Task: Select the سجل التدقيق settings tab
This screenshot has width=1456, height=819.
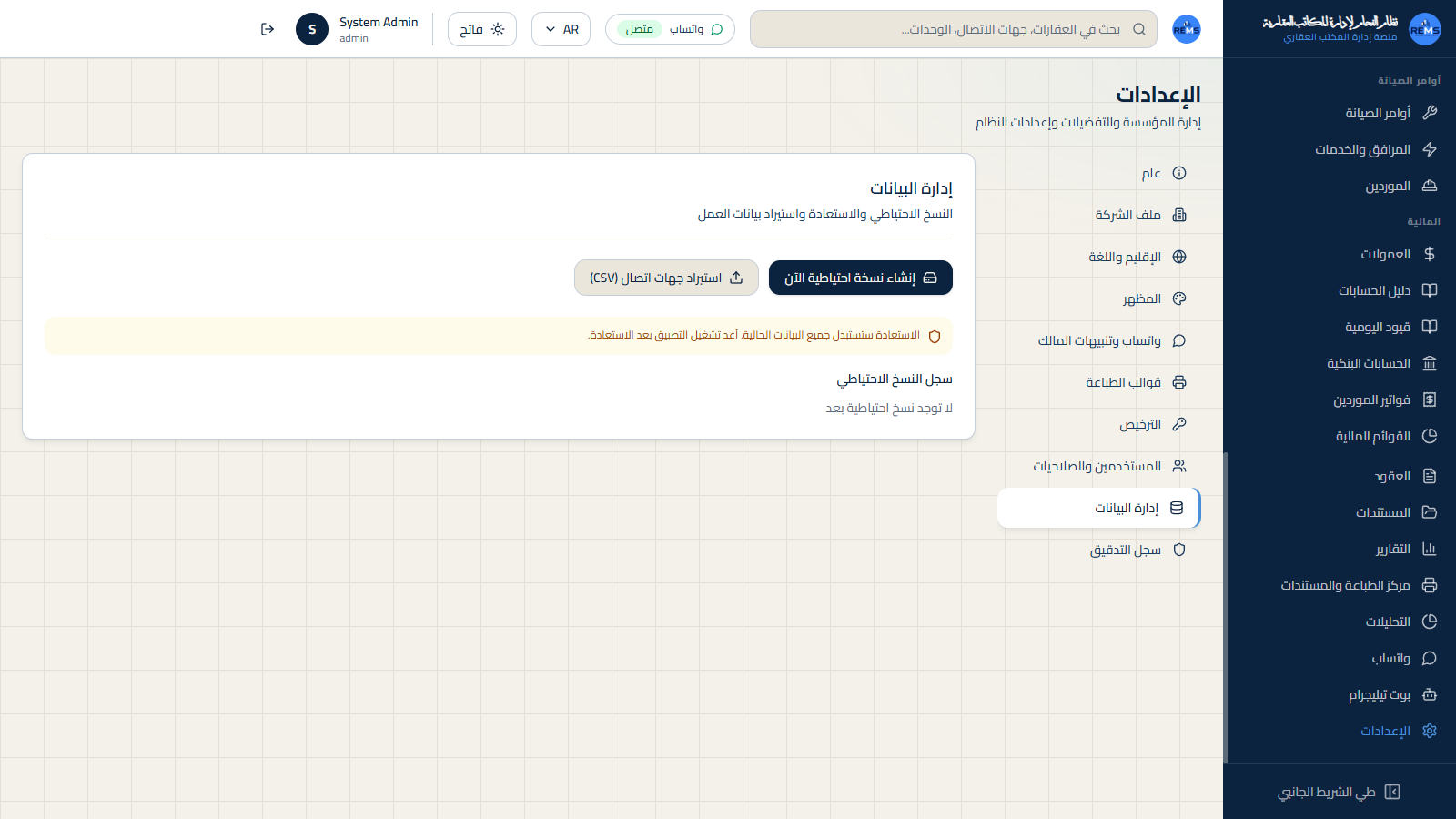Action: [x=1099, y=550]
